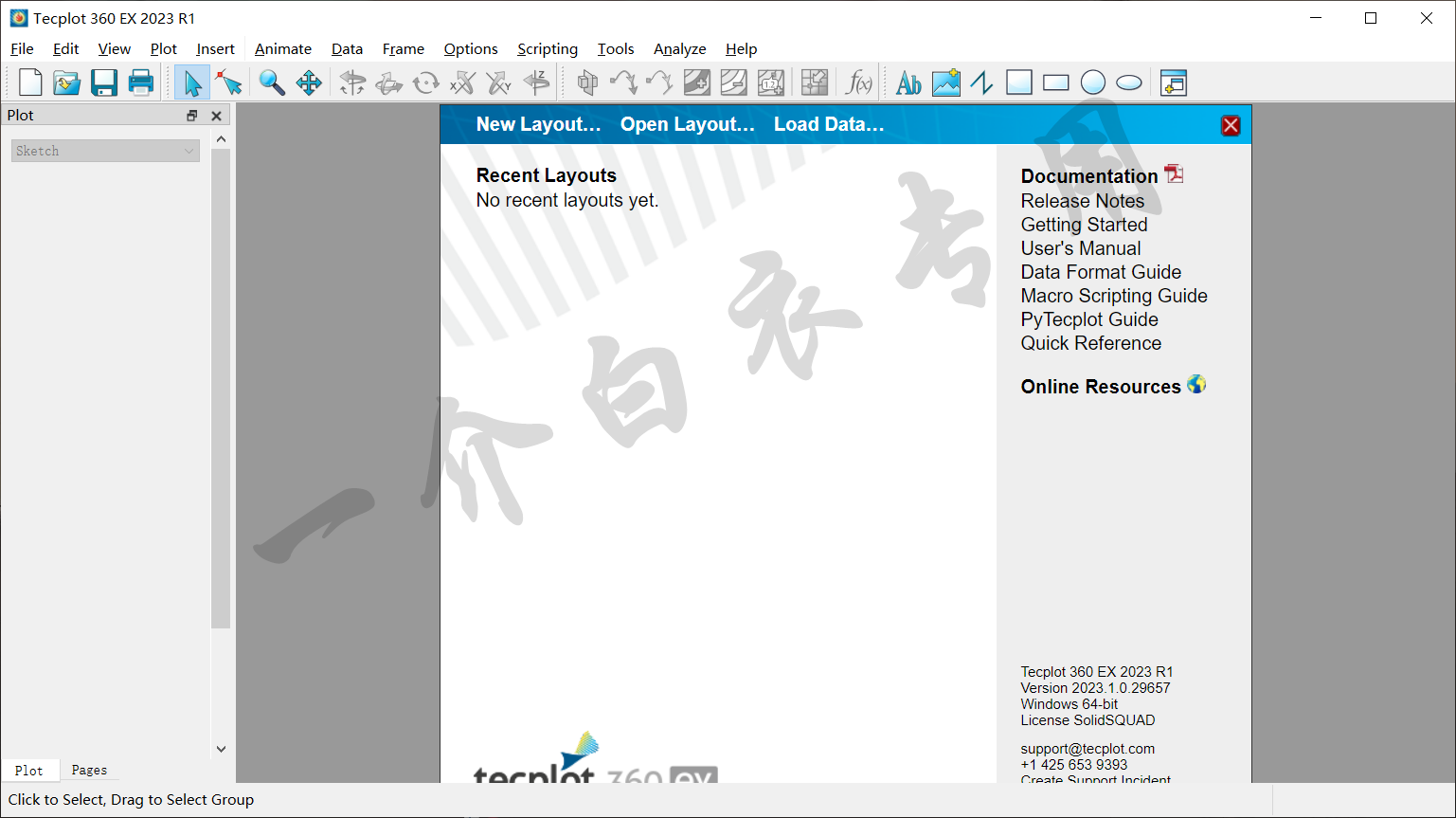This screenshot has height=818, width=1456.
Task: Switch to the Pages tab
Action: [89, 771]
